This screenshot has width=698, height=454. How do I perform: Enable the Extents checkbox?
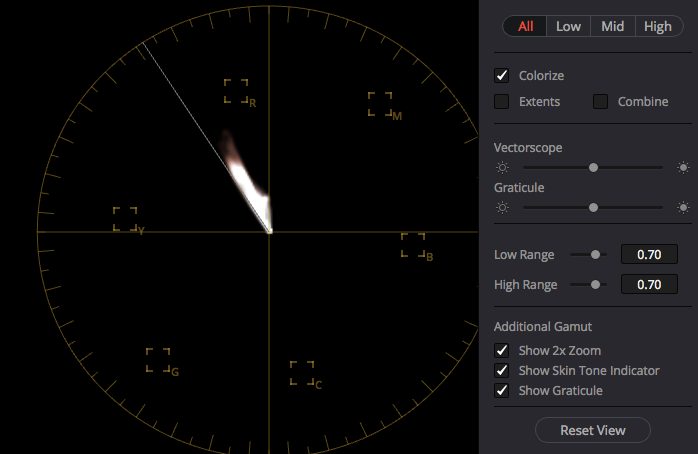[502, 101]
